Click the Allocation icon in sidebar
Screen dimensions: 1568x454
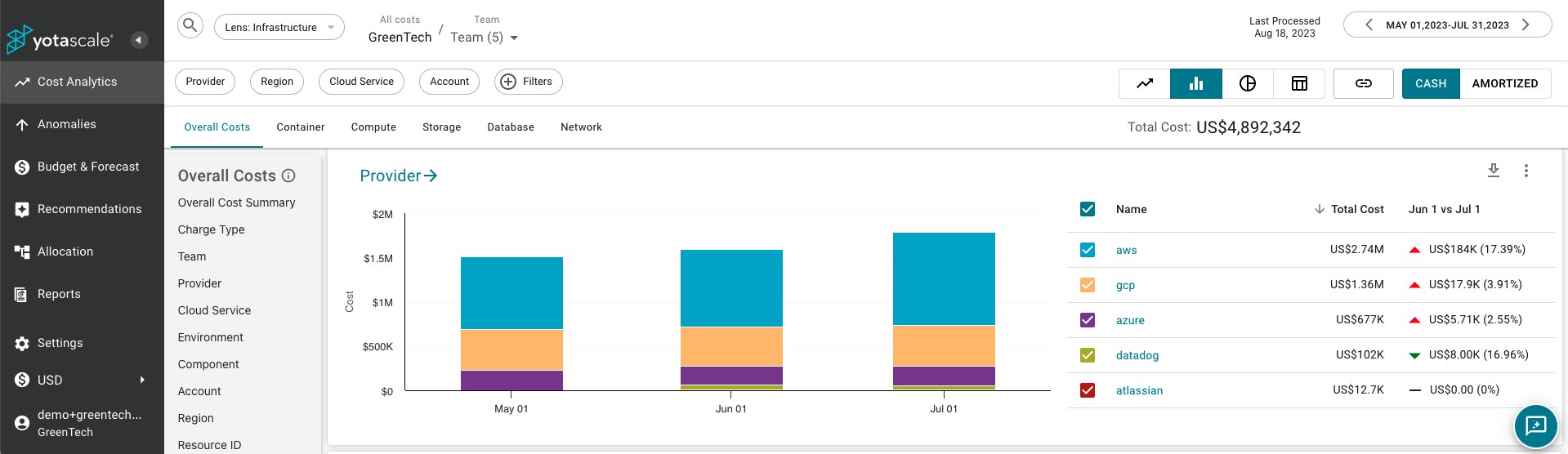point(22,251)
